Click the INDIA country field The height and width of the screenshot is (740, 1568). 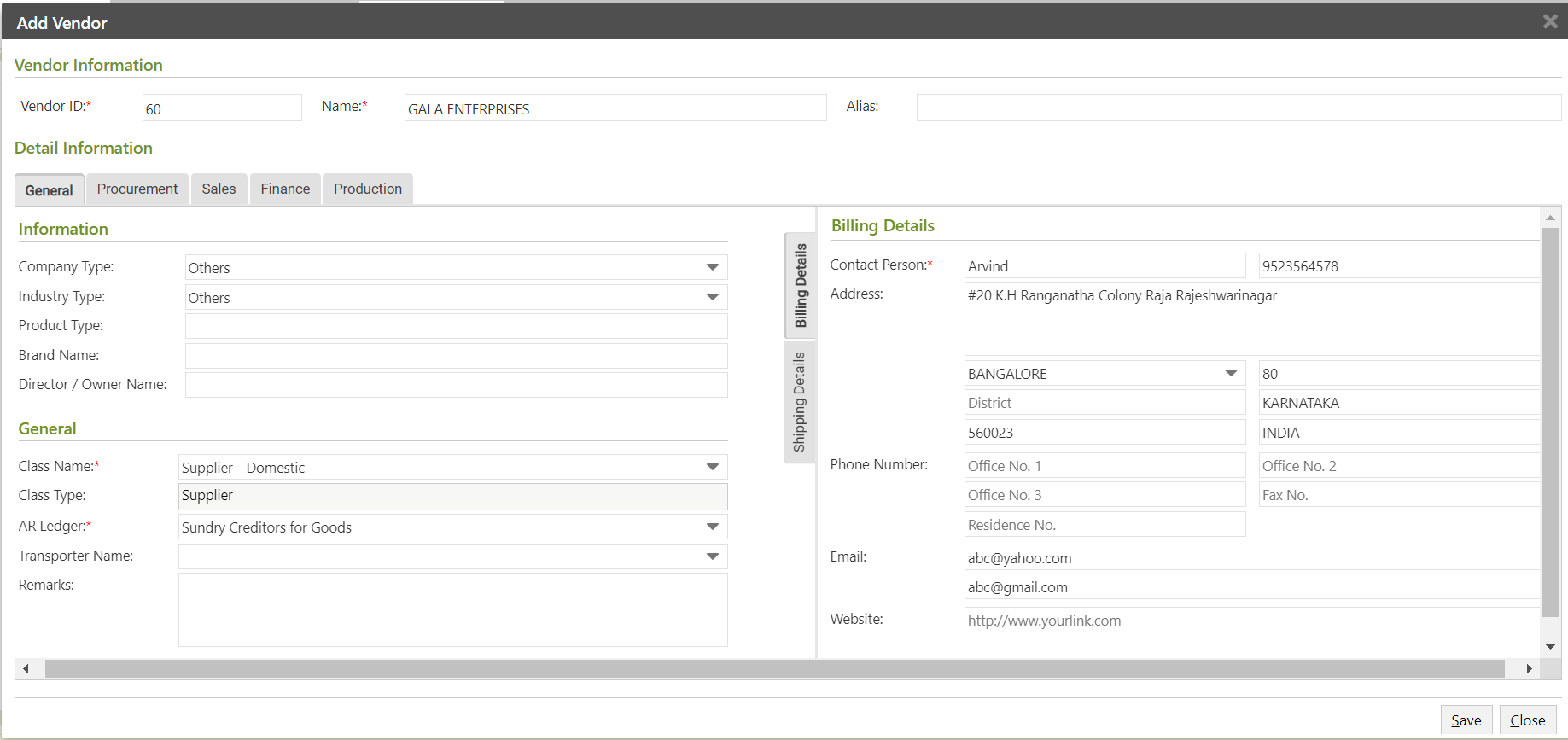point(1399,432)
